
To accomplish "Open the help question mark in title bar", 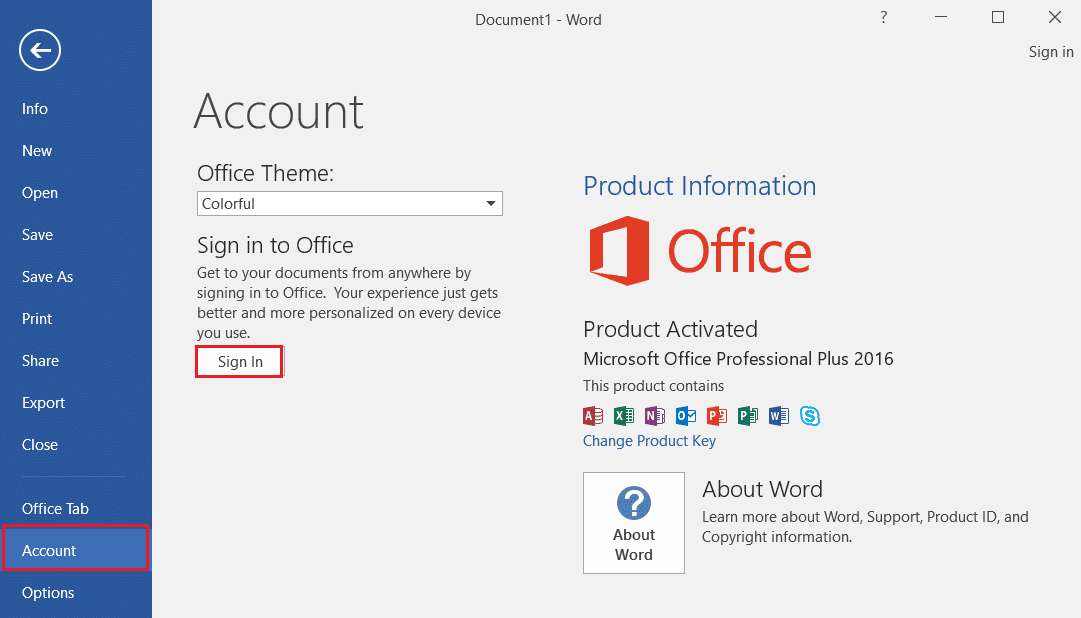I will pyautogui.click(x=884, y=17).
